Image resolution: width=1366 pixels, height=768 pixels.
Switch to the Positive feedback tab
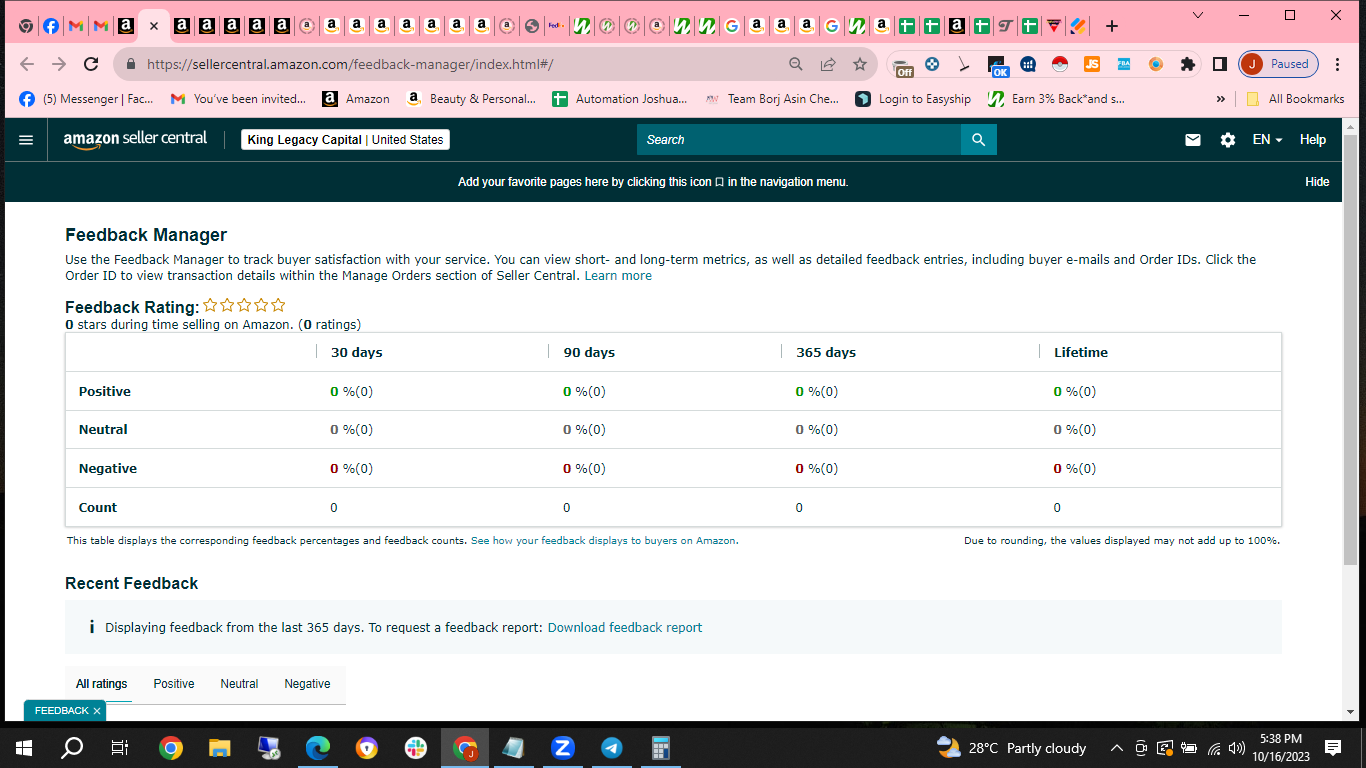click(x=174, y=684)
